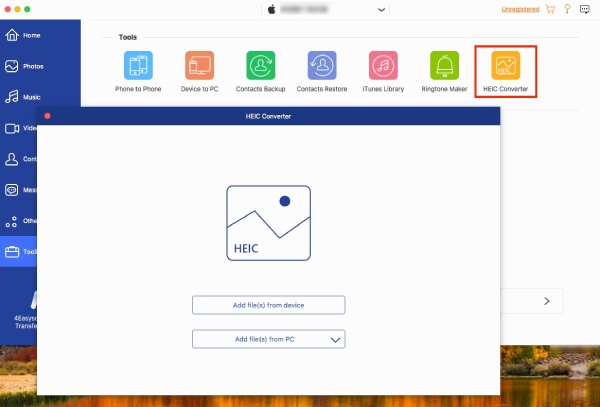Click the Others dots icon in sidebar
Image resolution: width=600 pixels, height=407 pixels.
[x=11, y=221]
